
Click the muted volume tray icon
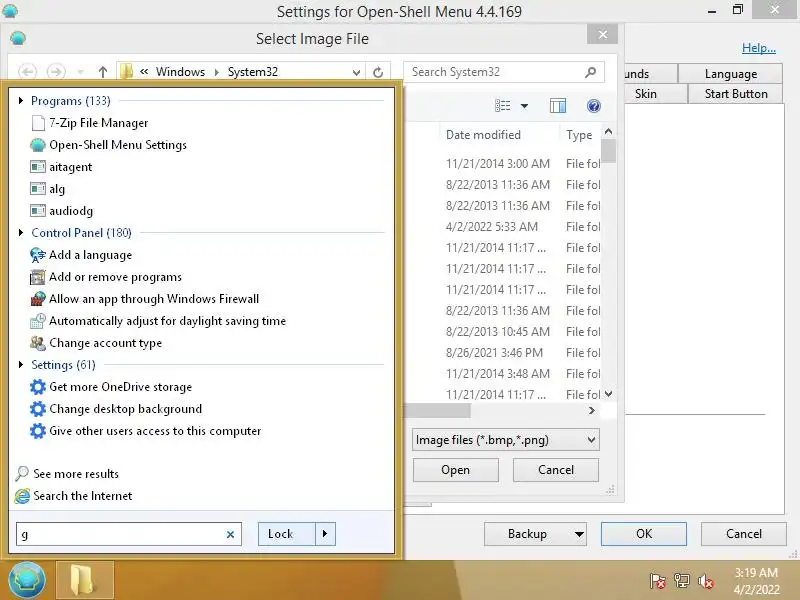click(x=706, y=581)
